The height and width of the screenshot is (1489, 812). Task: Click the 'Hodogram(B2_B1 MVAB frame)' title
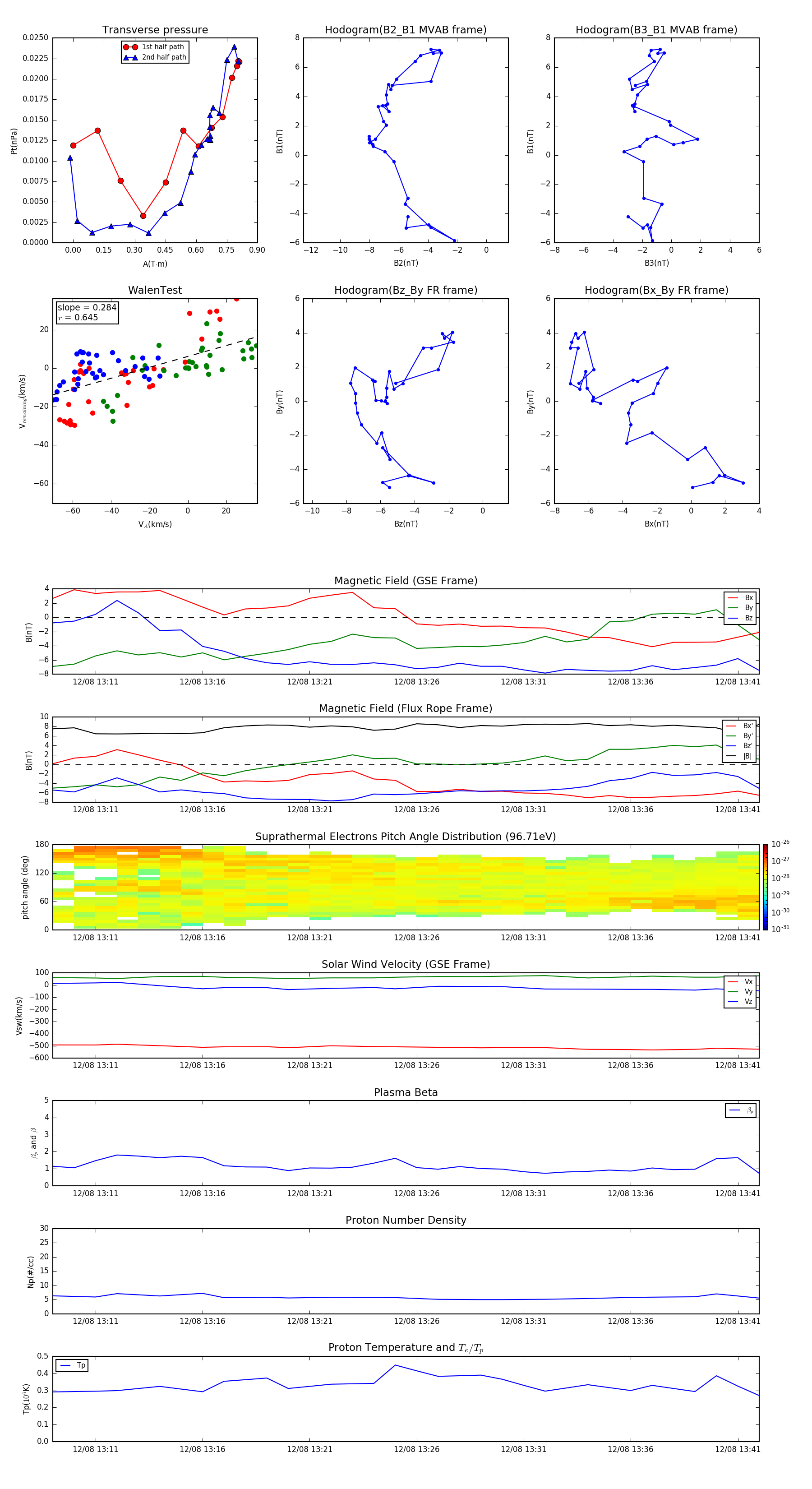click(x=406, y=30)
